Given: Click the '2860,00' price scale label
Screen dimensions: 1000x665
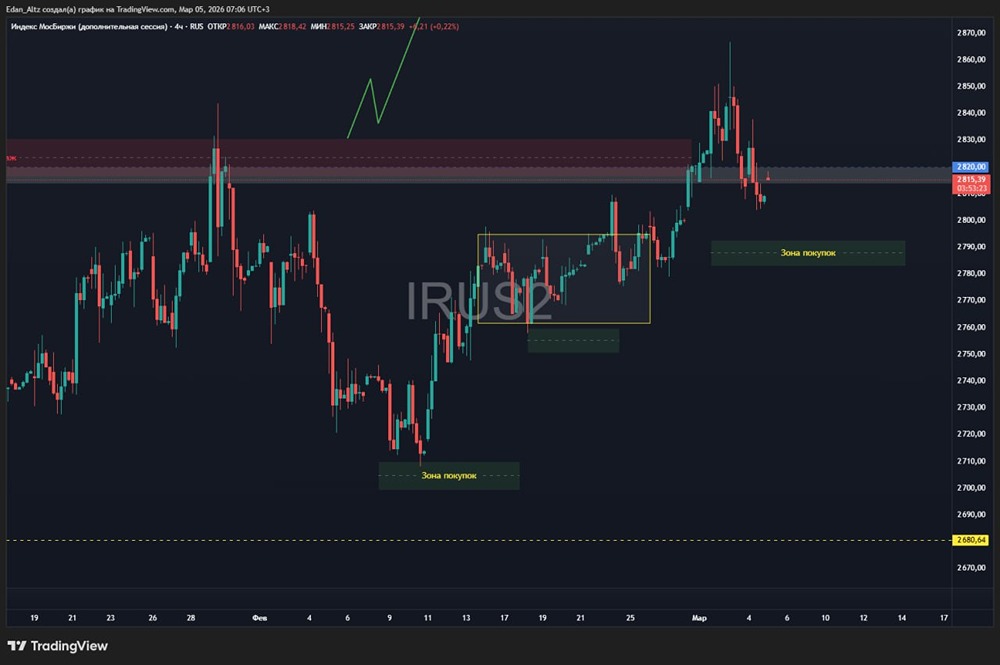Looking at the screenshot, I should click(x=971, y=59).
